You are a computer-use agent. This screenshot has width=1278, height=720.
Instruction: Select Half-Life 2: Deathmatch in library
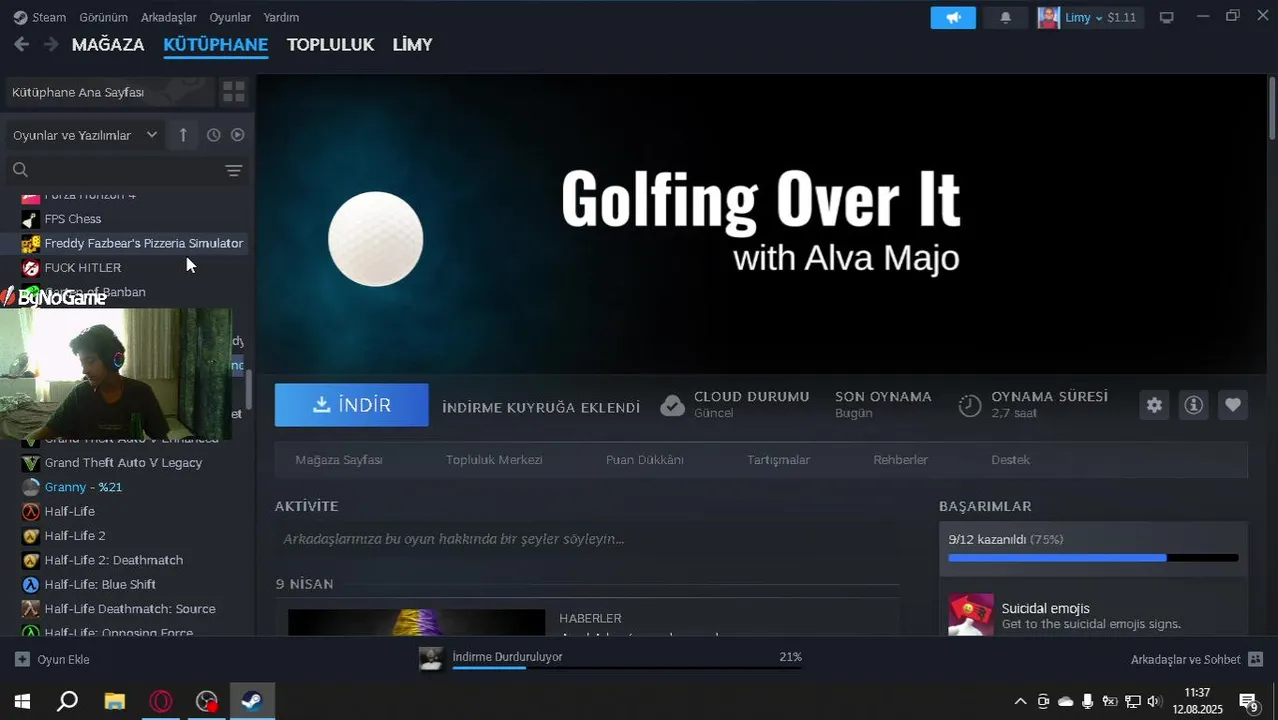113,560
